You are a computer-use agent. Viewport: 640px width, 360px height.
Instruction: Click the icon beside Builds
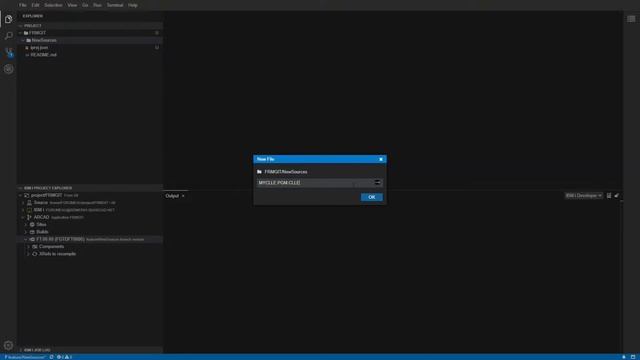pyautogui.click(x=32, y=232)
